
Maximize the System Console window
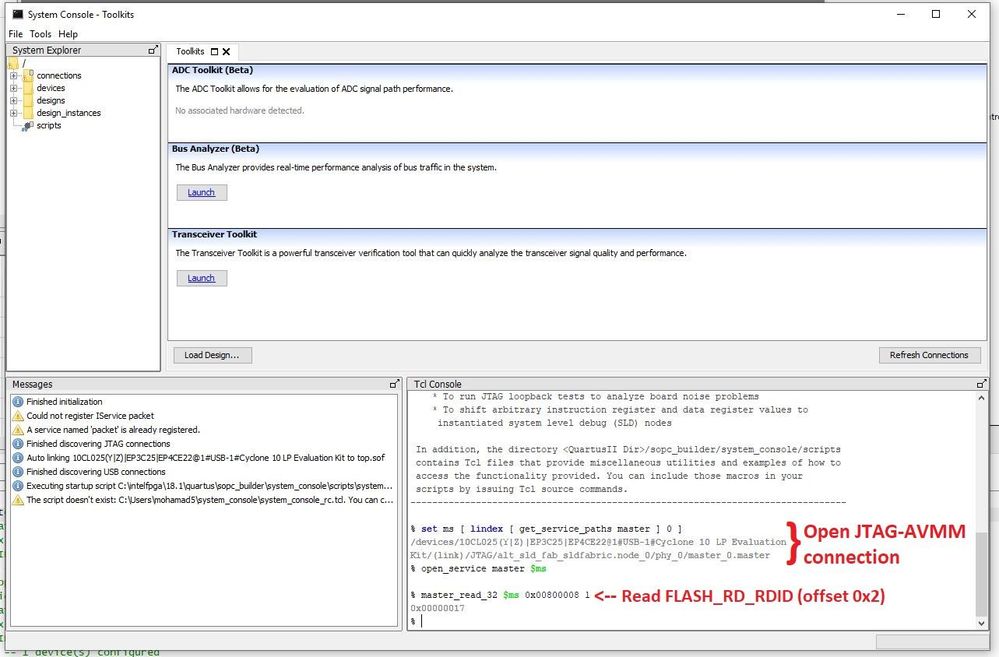pos(936,14)
